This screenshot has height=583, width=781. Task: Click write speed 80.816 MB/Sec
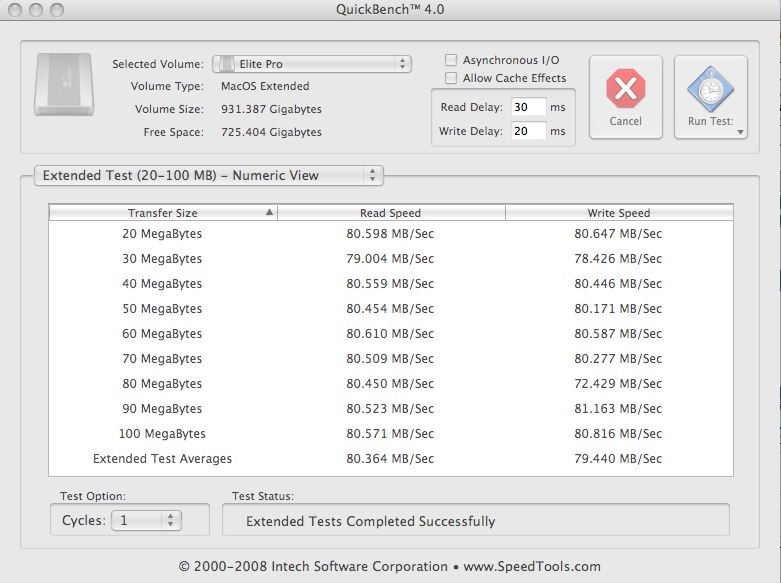click(618, 434)
